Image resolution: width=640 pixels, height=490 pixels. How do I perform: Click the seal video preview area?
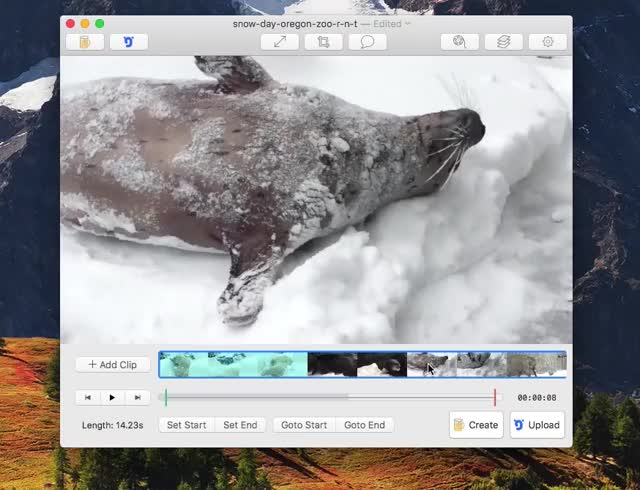(316, 200)
